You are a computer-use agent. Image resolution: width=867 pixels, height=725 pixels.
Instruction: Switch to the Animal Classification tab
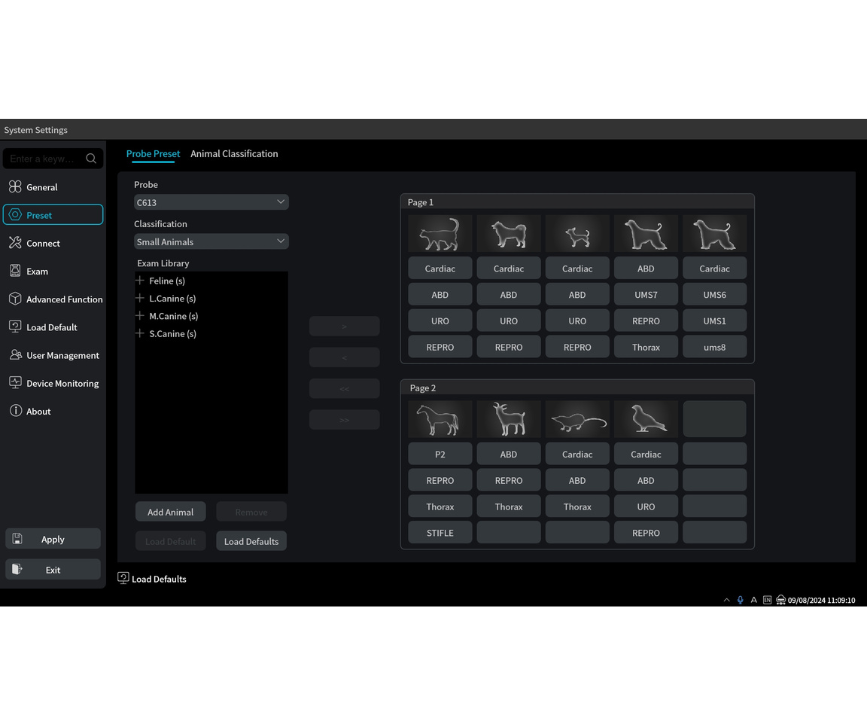coord(234,154)
